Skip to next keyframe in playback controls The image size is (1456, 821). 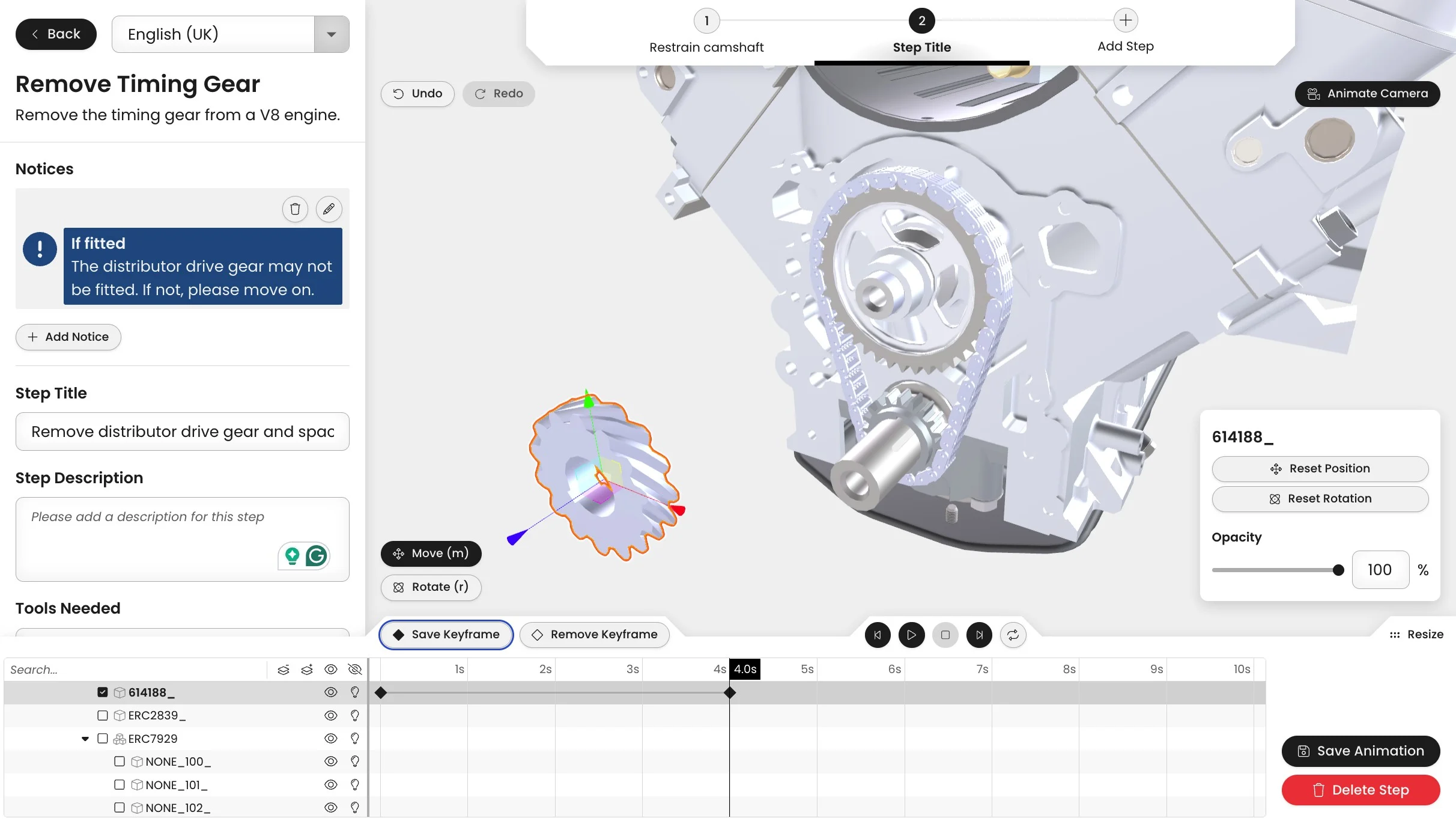(979, 635)
